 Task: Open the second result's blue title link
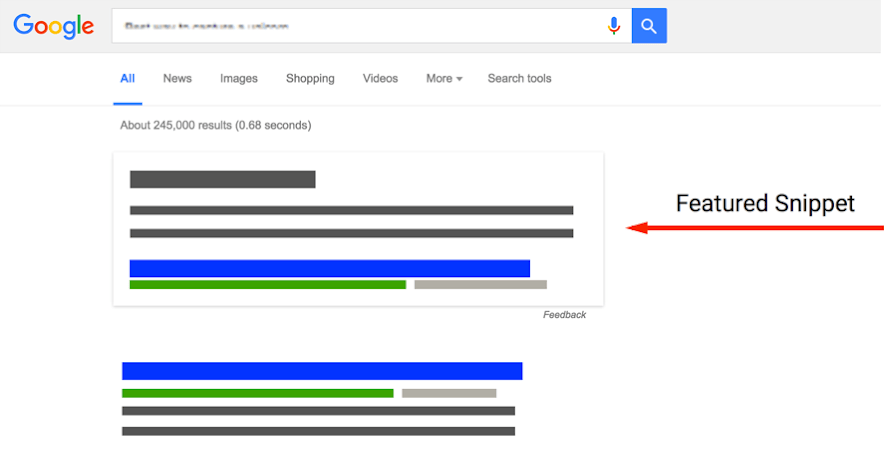click(x=322, y=371)
